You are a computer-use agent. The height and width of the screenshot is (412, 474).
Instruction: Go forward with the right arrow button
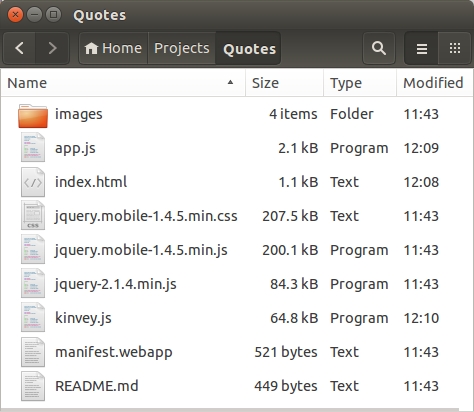pos(52,48)
